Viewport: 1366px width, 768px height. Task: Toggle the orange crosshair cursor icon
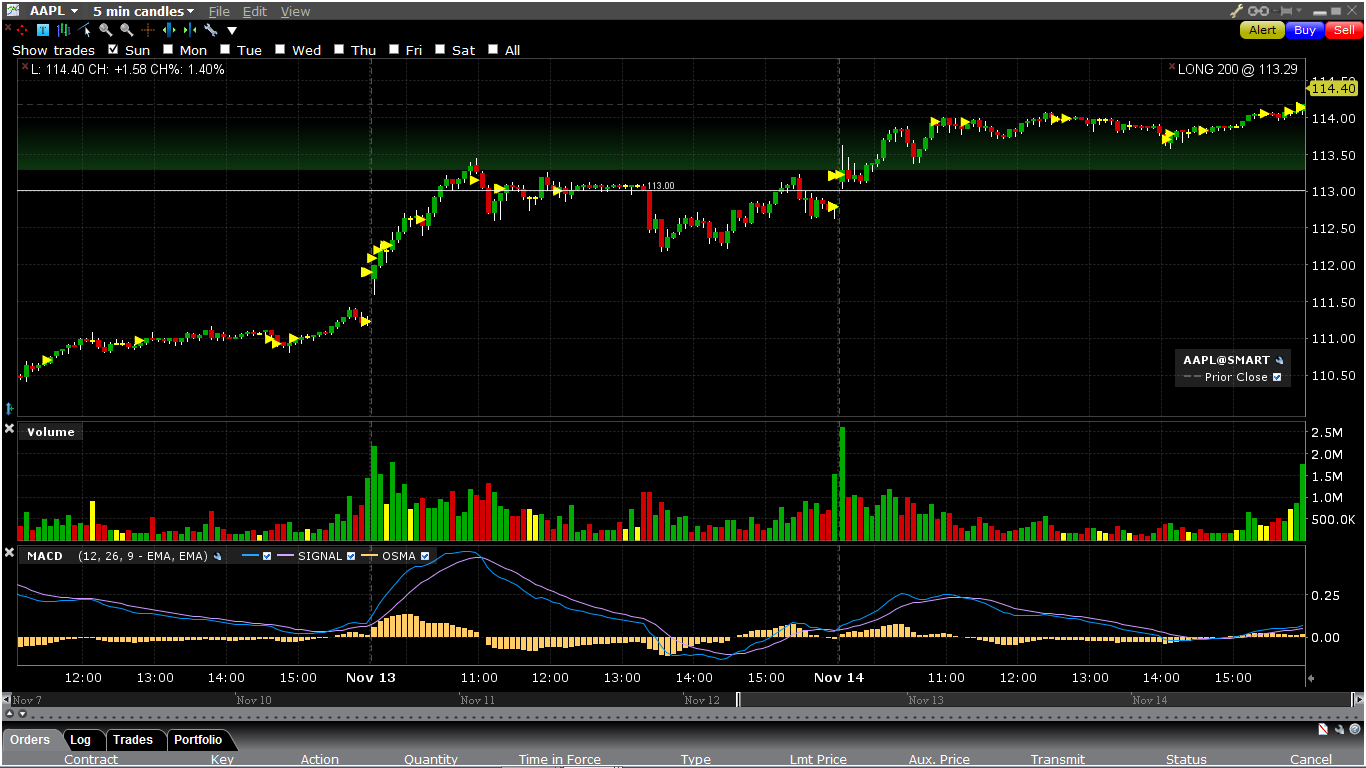(147, 30)
